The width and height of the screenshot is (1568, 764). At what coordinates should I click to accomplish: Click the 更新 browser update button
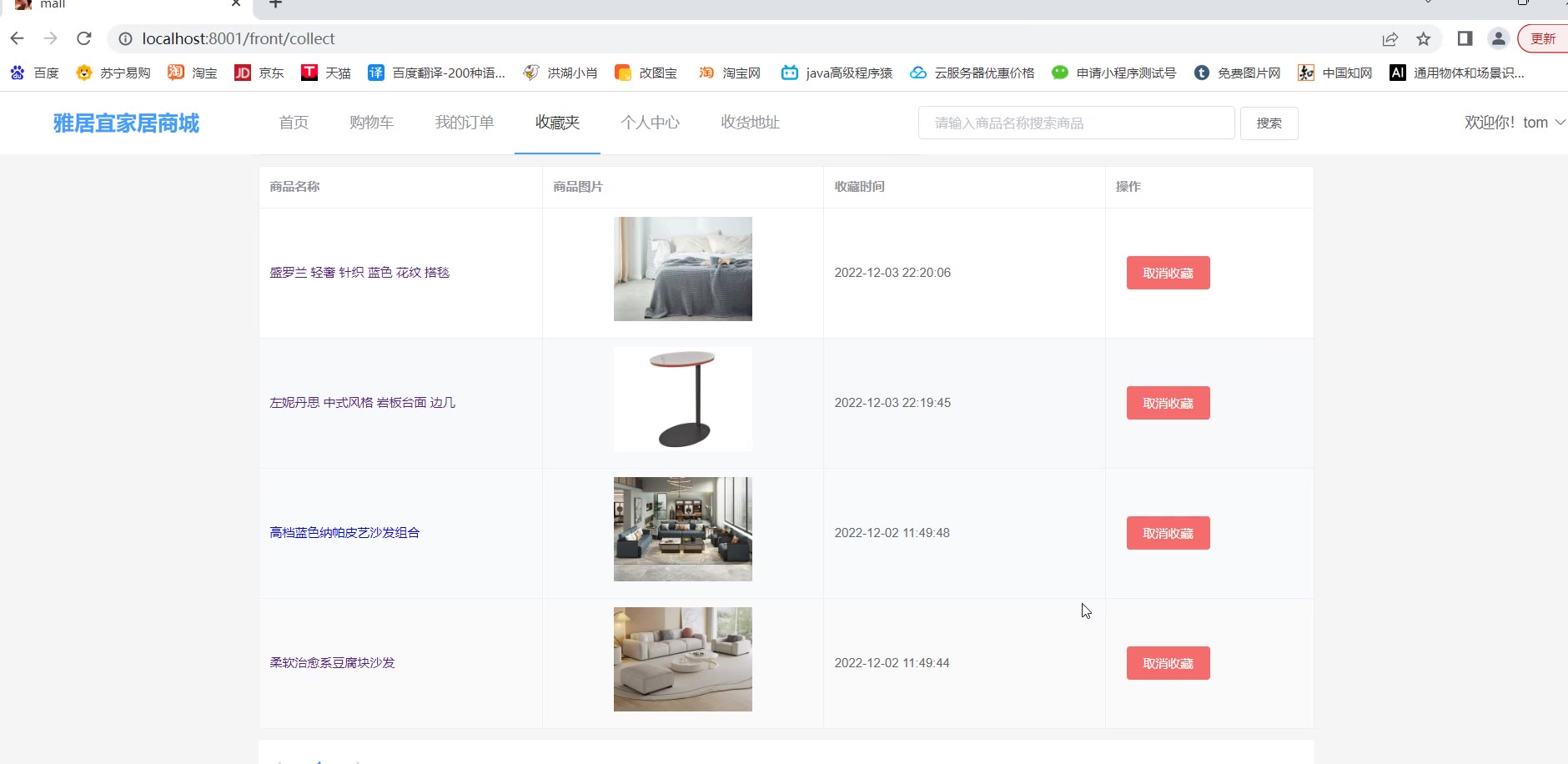[1543, 38]
